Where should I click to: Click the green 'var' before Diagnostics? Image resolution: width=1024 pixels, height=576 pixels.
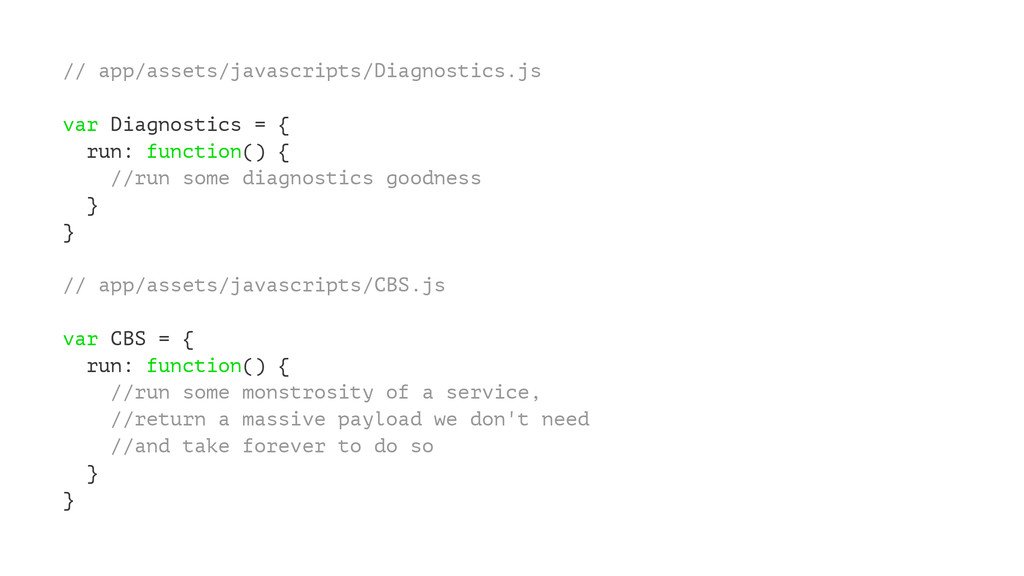pos(80,125)
